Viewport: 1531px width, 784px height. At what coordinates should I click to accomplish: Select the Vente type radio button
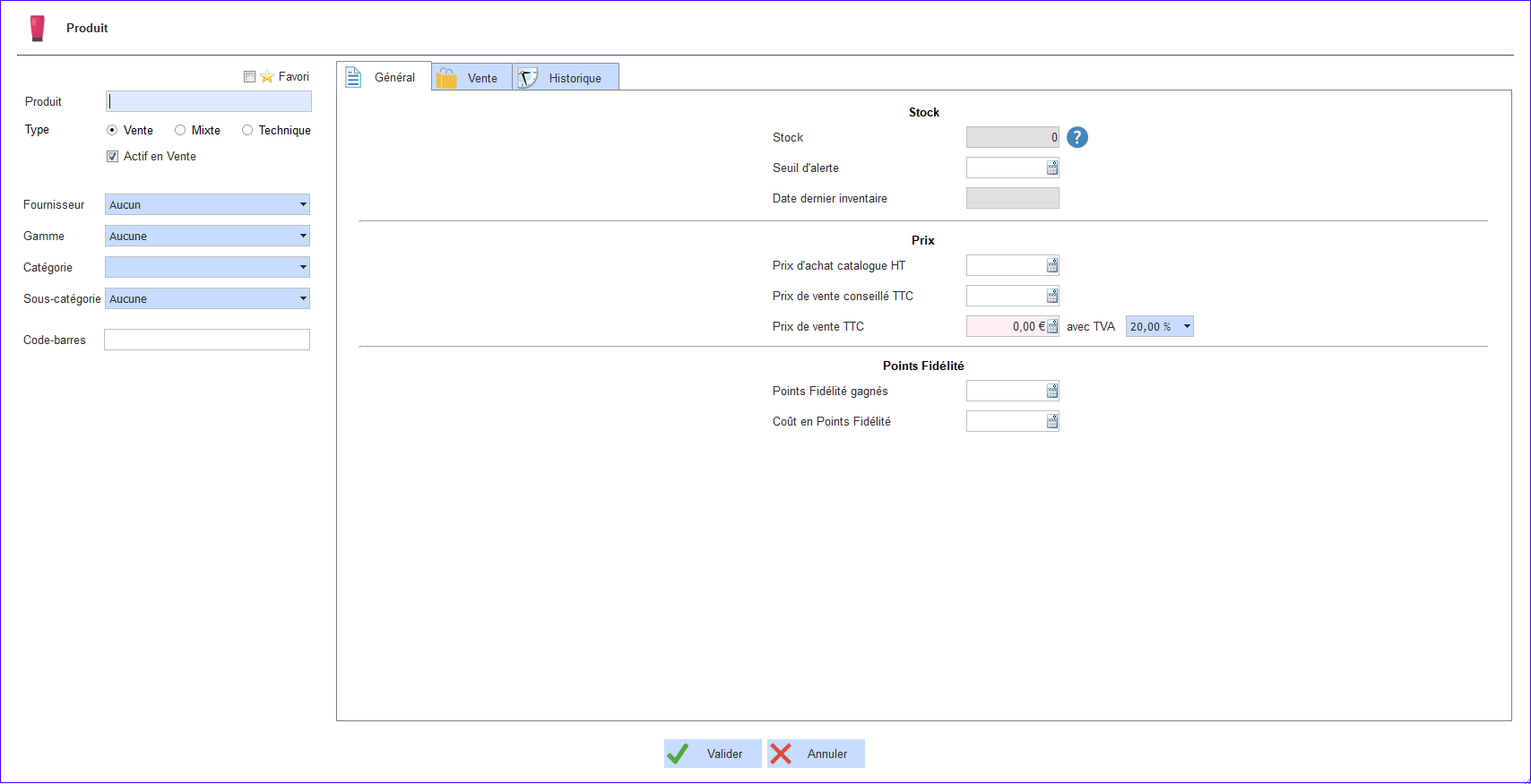pyautogui.click(x=112, y=130)
